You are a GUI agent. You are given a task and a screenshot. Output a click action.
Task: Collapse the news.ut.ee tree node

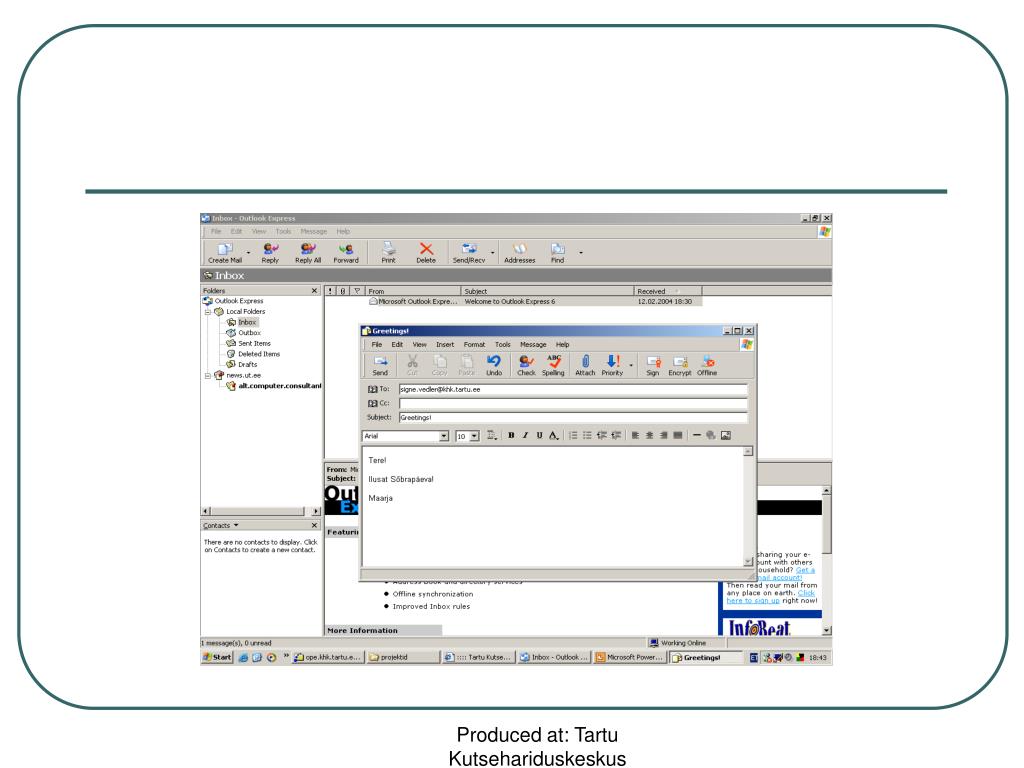pos(208,376)
